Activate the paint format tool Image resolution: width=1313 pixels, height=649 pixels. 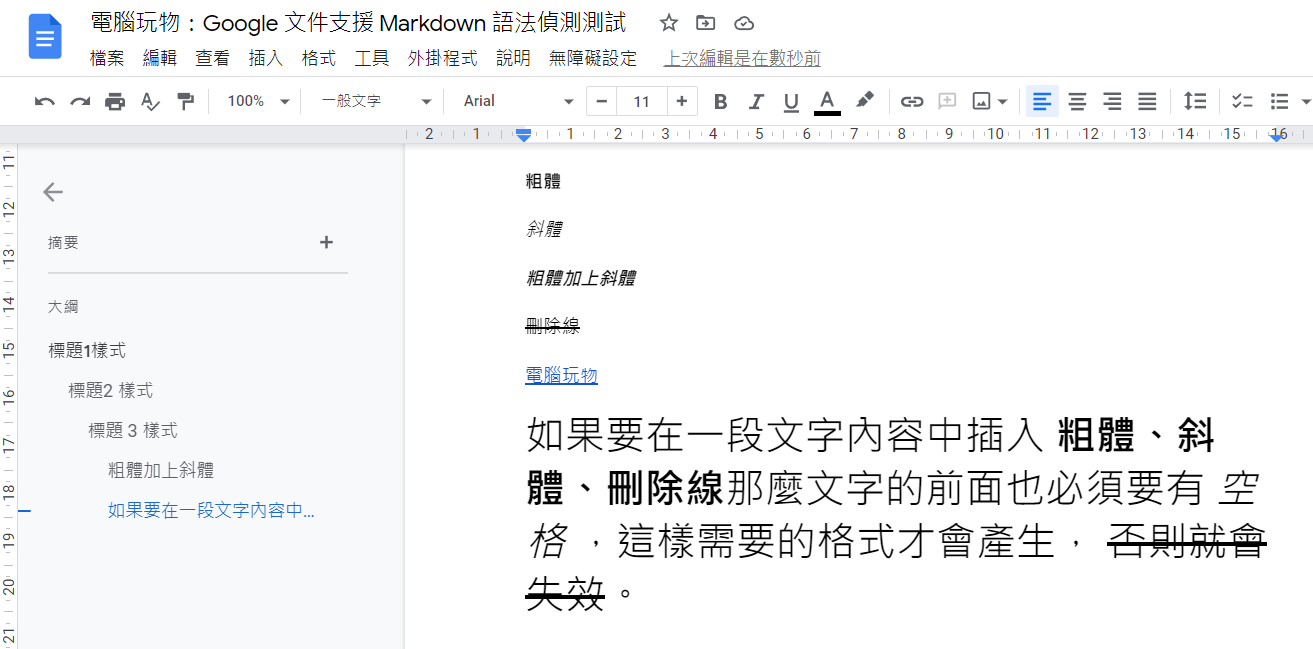[x=185, y=101]
